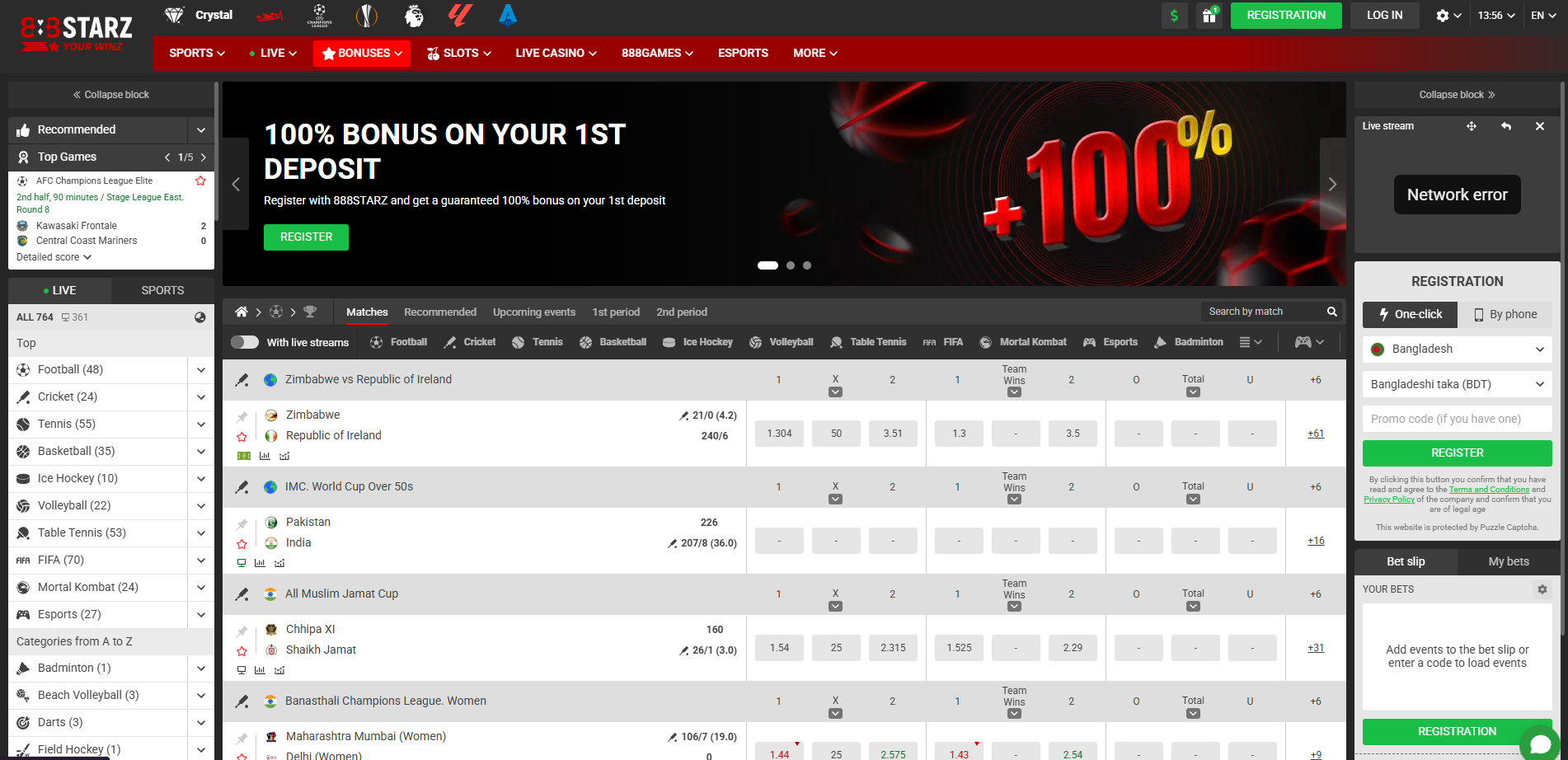Screen dimensions: 1568x760
Task: Open Terms and Conditions link
Action: coord(1489,490)
